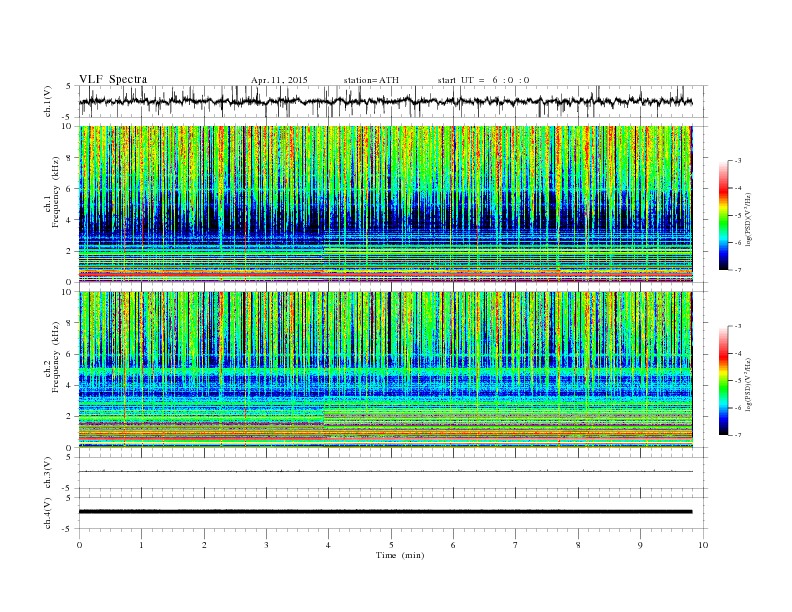Click the time axis tick label '0'
Viewport: 792px width, 612px height.
tap(79, 545)
